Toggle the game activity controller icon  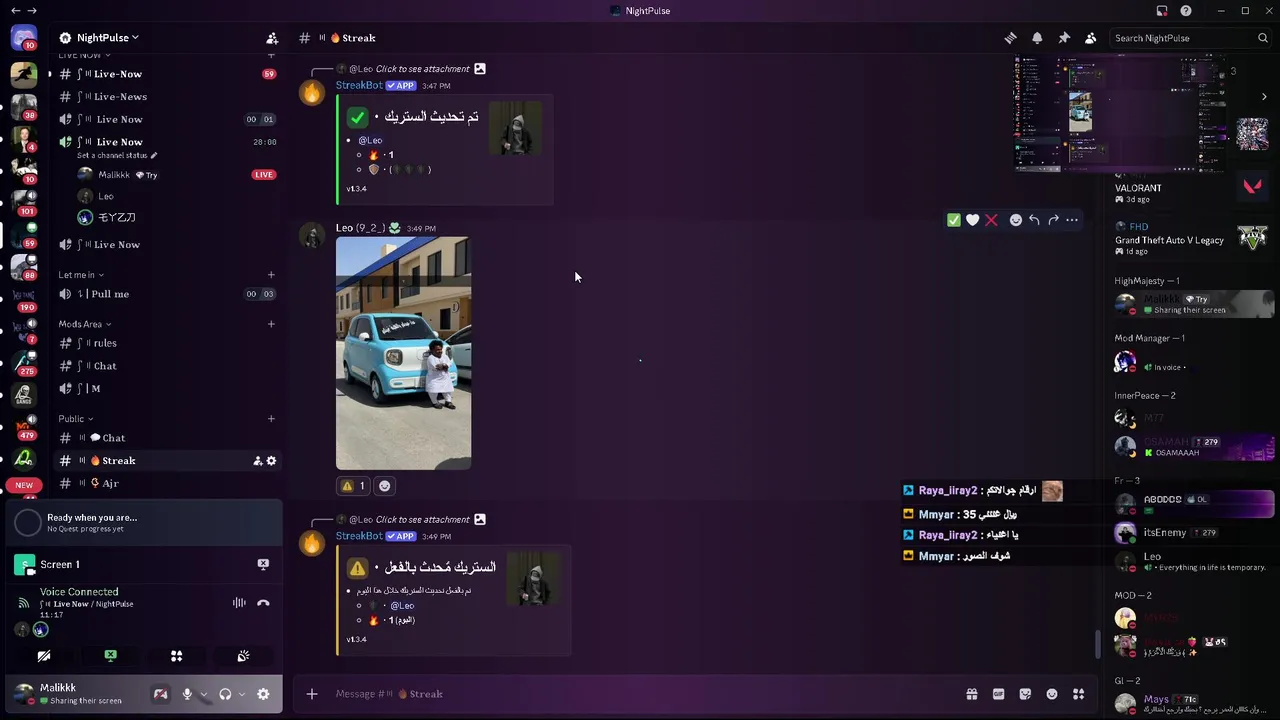click(x=160, y=694)
